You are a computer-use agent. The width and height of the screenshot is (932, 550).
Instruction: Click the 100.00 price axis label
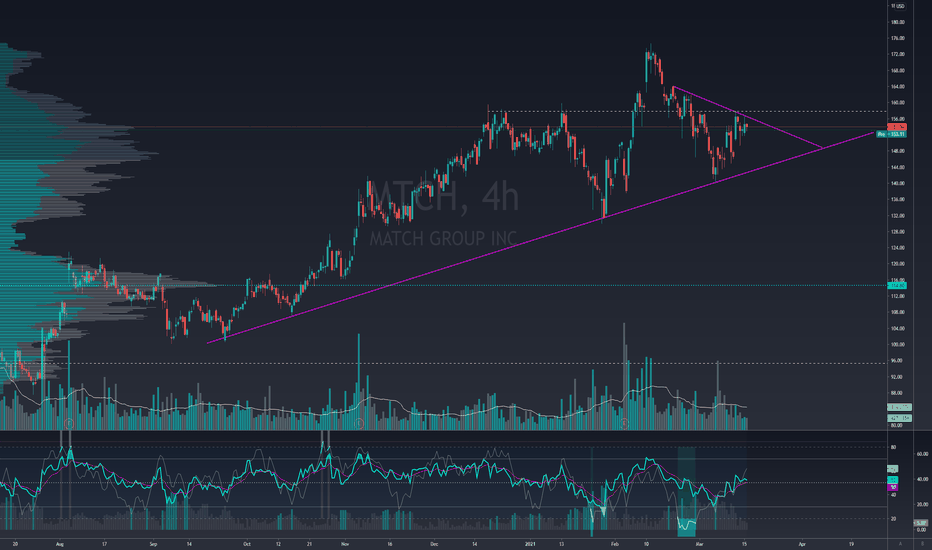pos(898,344)
